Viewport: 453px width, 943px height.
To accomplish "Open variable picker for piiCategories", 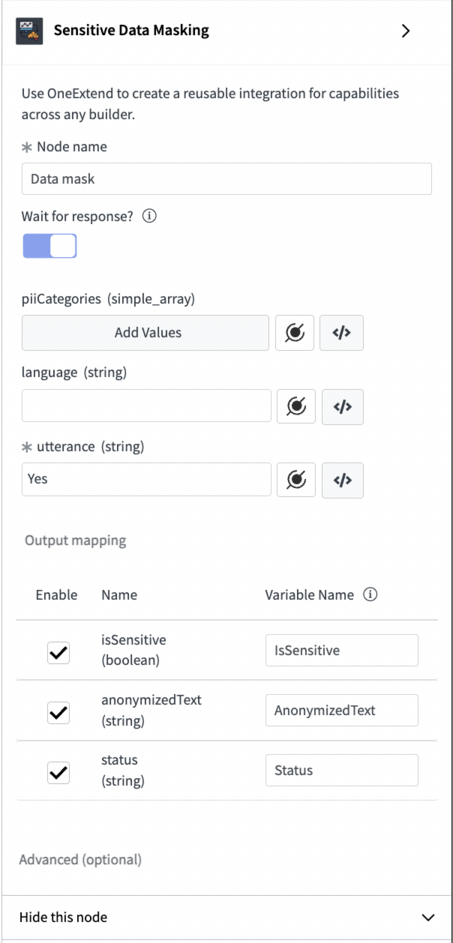I will point(295,333).
